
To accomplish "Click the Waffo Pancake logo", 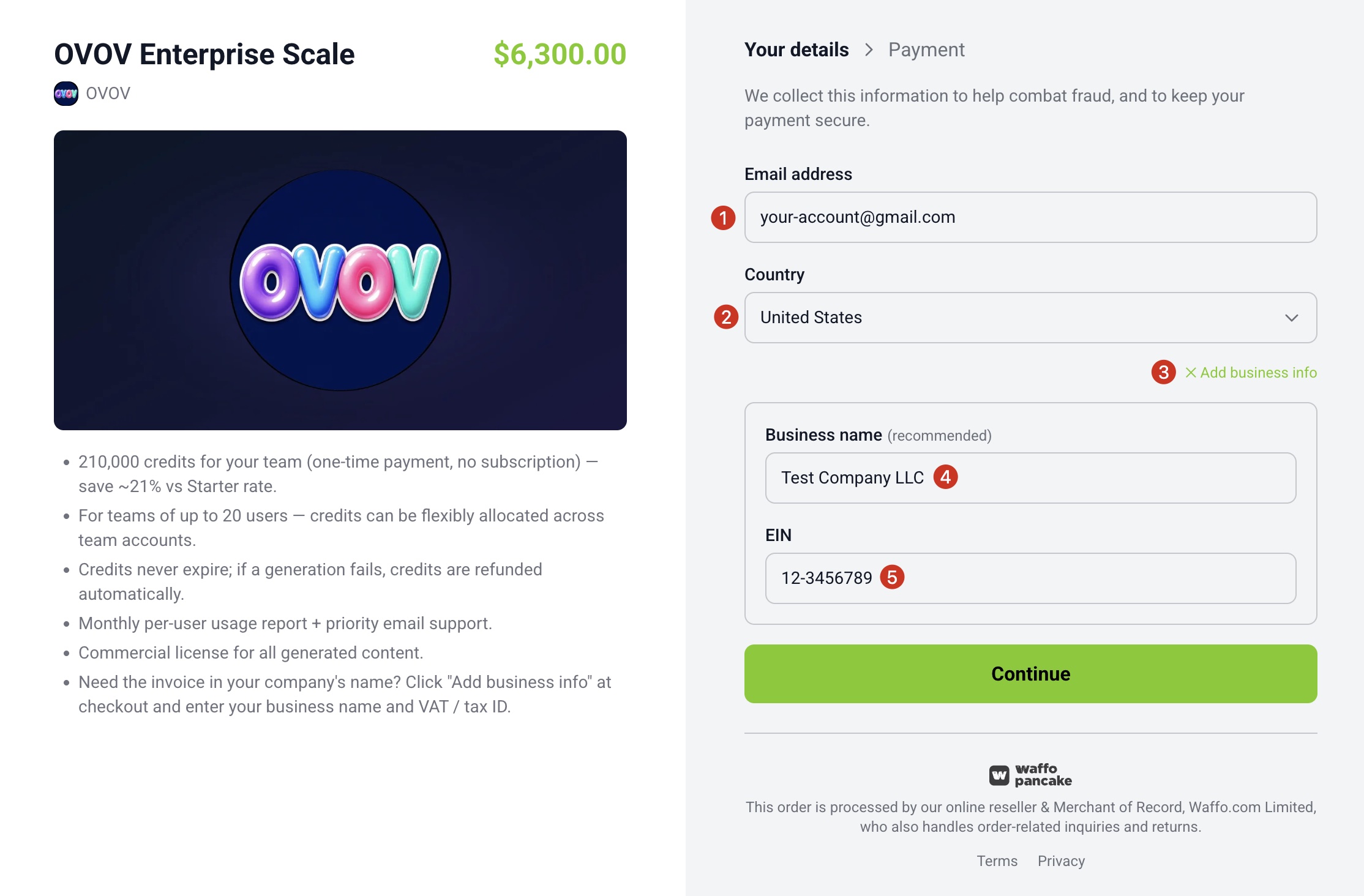I will click(1030, 775).
